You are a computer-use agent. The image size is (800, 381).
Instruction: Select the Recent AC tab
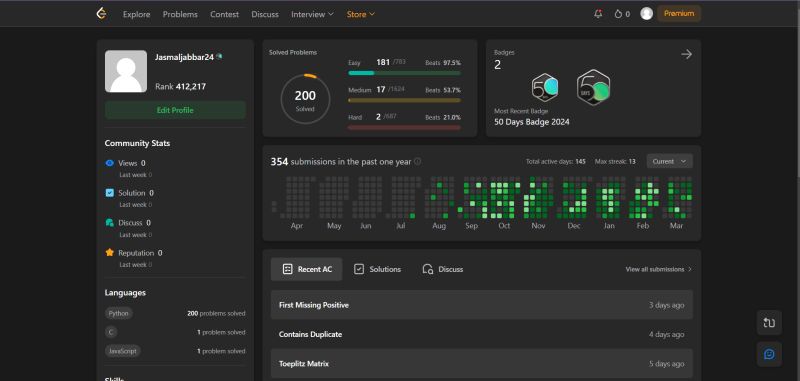click(x=307, y=269)
